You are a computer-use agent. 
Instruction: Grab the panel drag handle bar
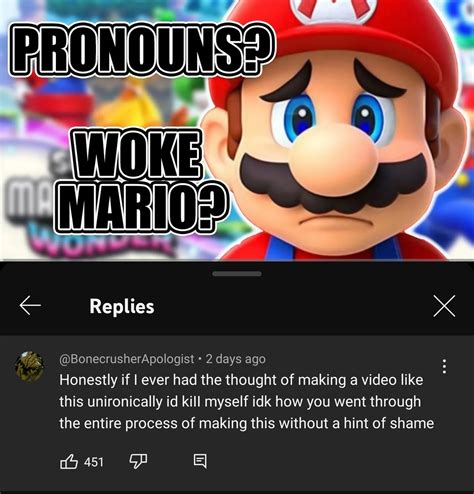click(237, 274)
